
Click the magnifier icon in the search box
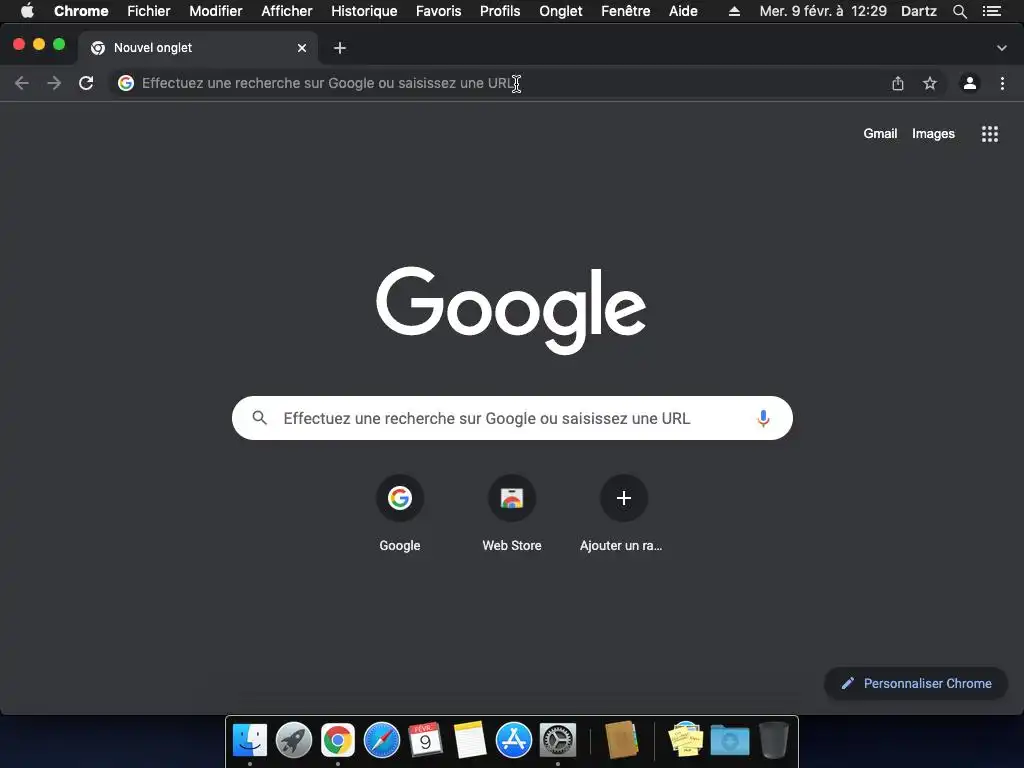pos(260,418)
